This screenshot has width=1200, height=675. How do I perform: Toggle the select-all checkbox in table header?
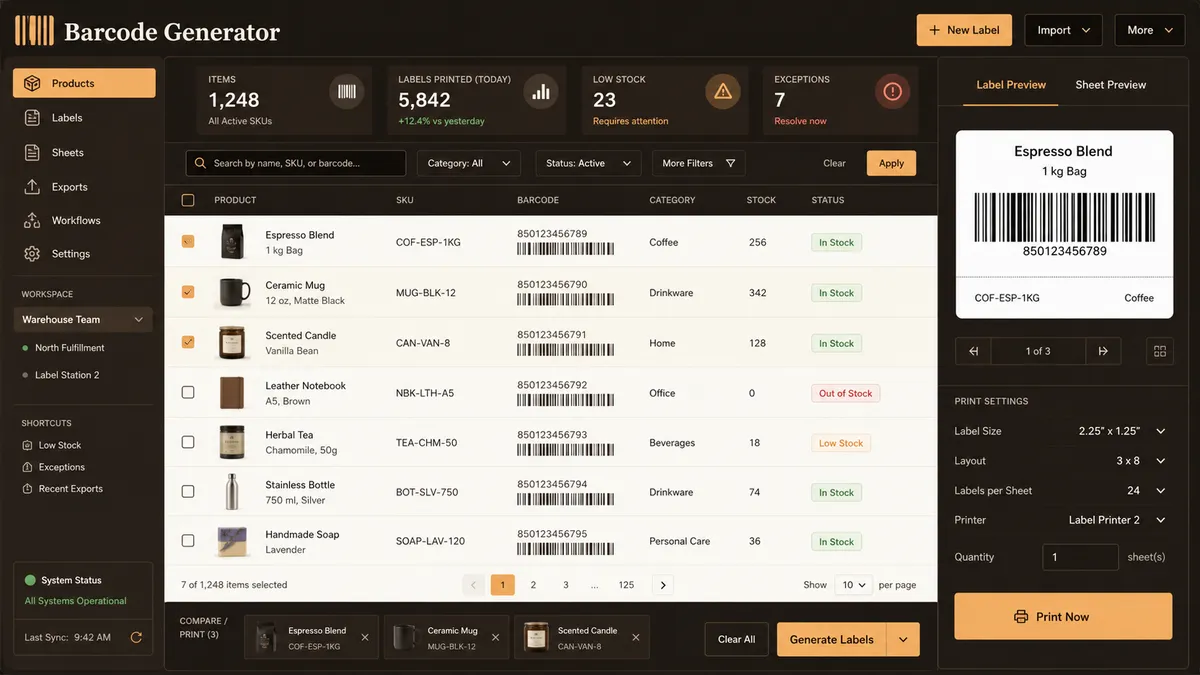coord(188,200)
